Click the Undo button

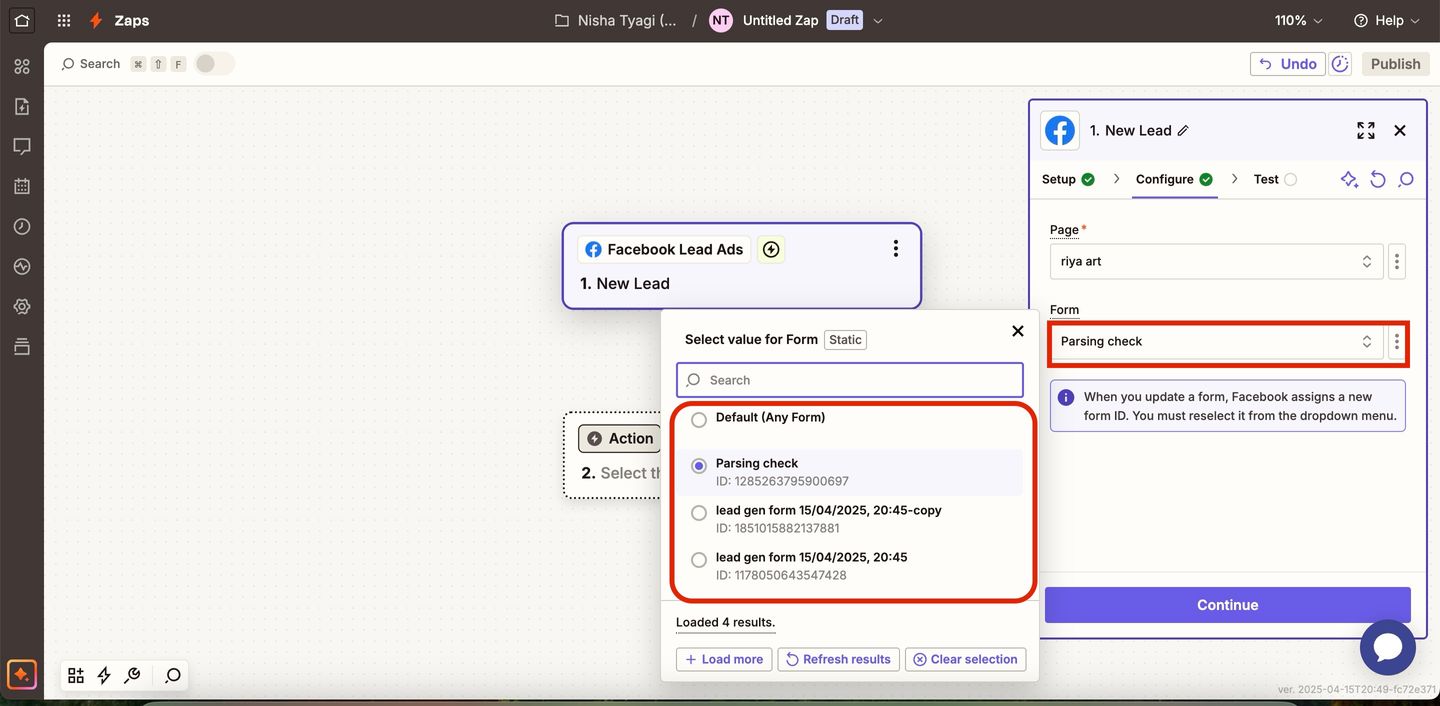[1288, 63]
